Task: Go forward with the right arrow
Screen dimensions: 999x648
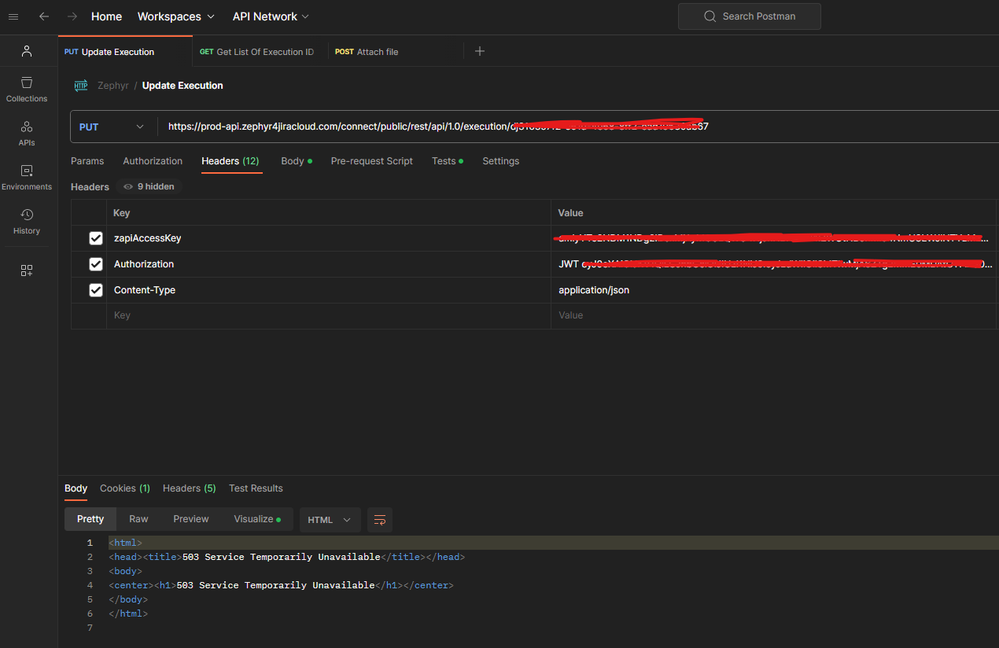Action: pyautogui.click(x=72, y=17)
